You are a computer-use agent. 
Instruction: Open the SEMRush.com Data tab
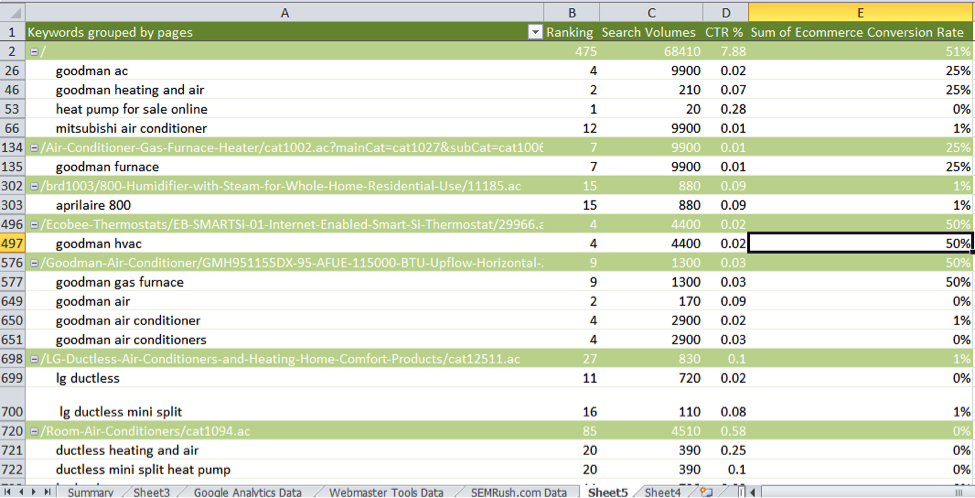519,492
